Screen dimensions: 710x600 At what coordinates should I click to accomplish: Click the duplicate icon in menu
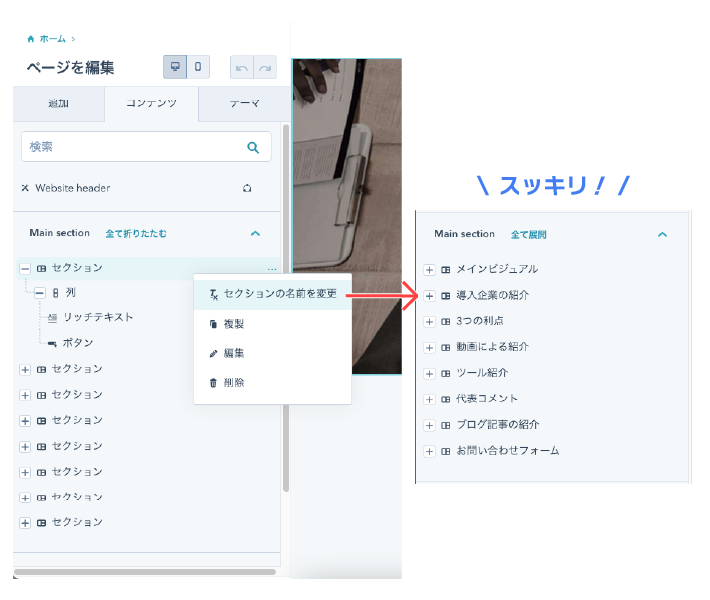[x=213, y=324]
